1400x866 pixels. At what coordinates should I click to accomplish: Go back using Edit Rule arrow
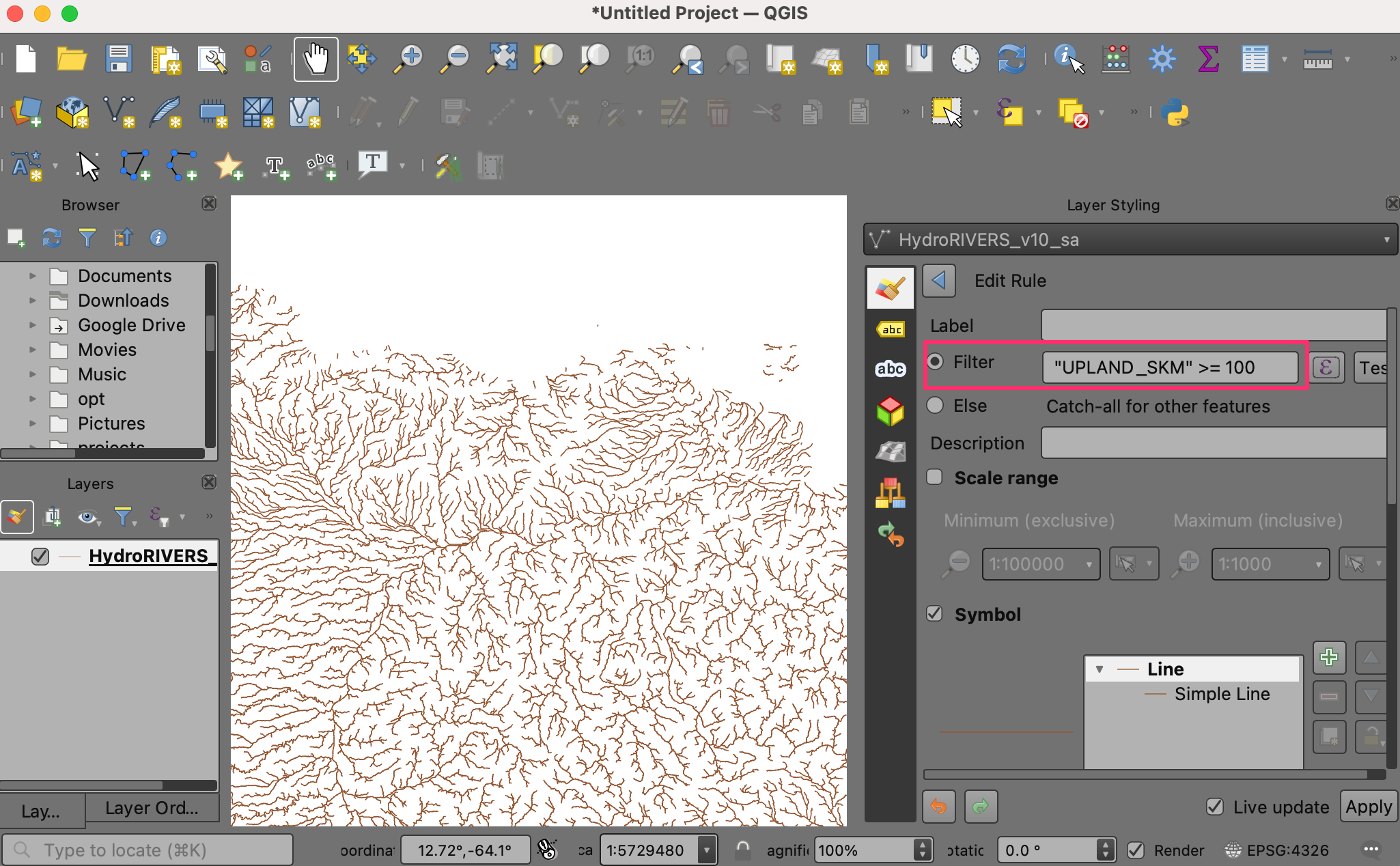click(939, 281)
